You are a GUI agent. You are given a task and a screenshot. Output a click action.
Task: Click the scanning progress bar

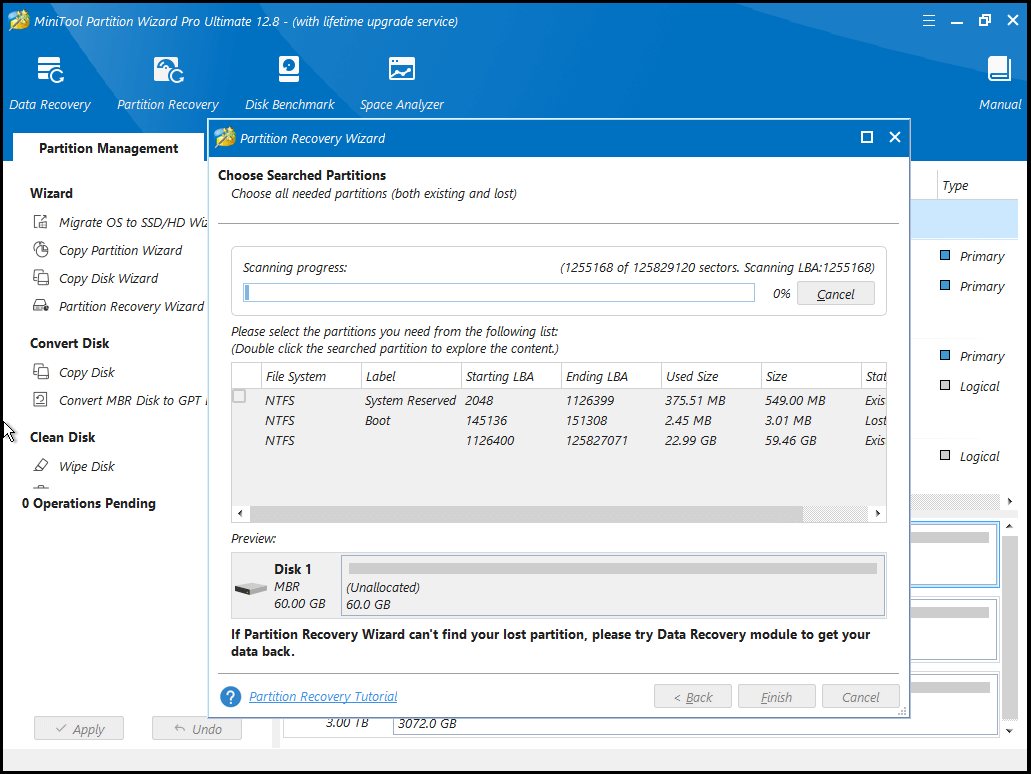(x=499, y=293)
